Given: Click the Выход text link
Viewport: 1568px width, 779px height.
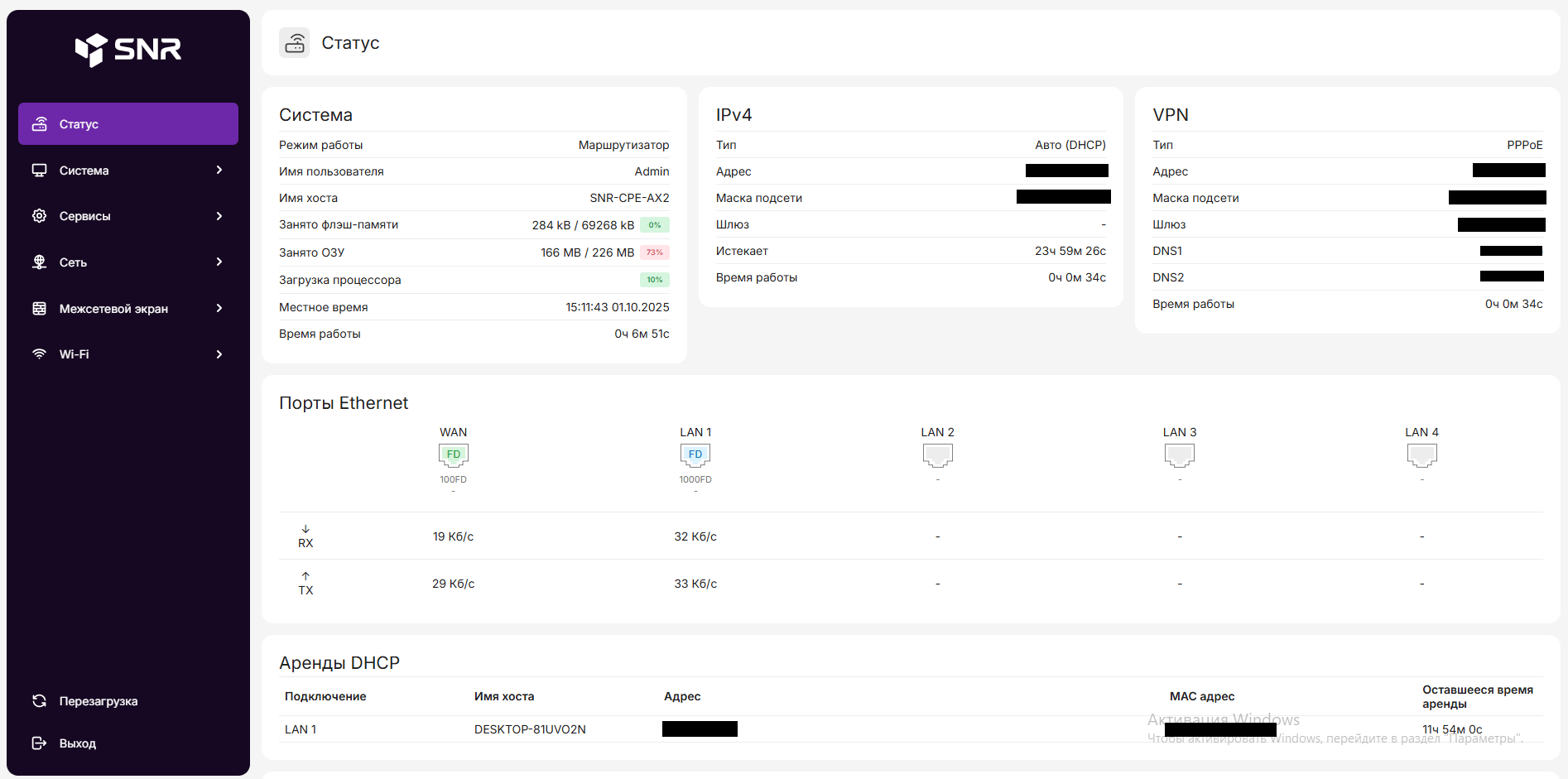Looking at the screenshot, I should pyautogui.click(x=78, y=743).
